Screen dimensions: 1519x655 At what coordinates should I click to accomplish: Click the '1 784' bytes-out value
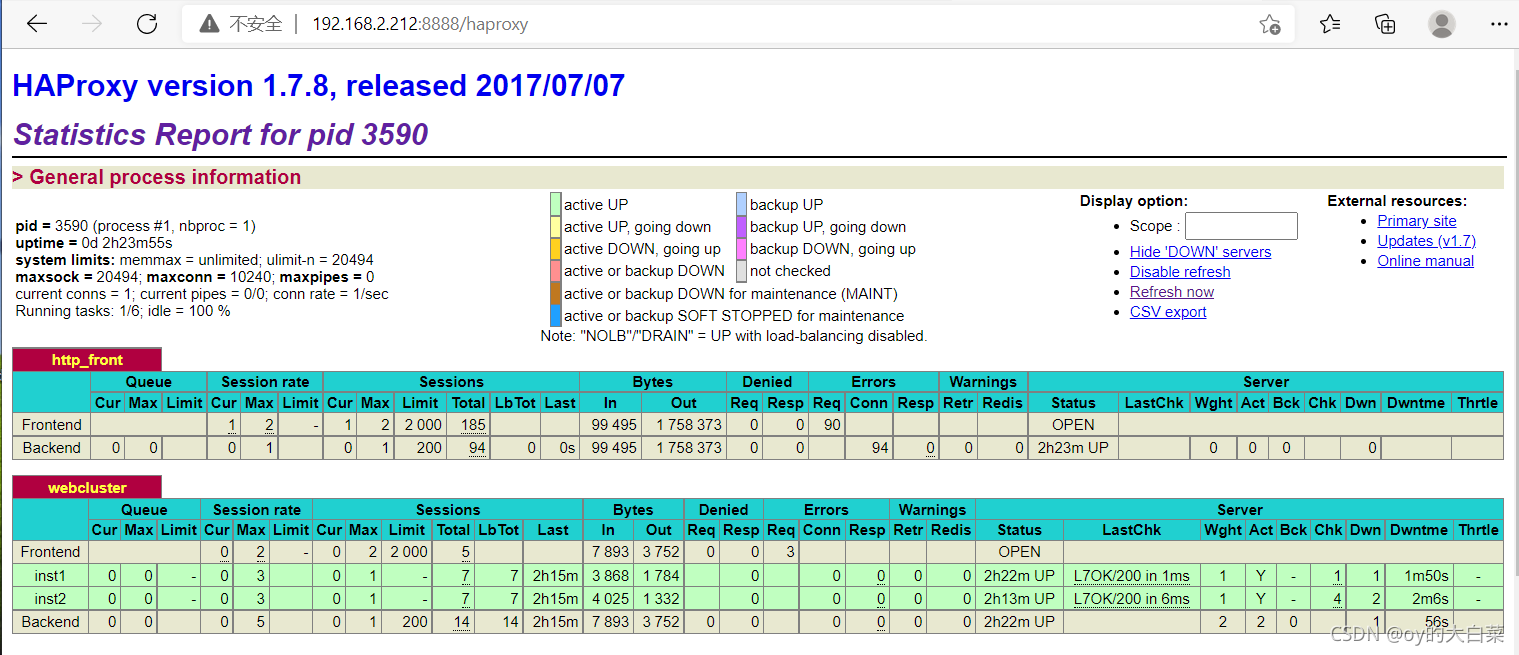pos(660,576)
